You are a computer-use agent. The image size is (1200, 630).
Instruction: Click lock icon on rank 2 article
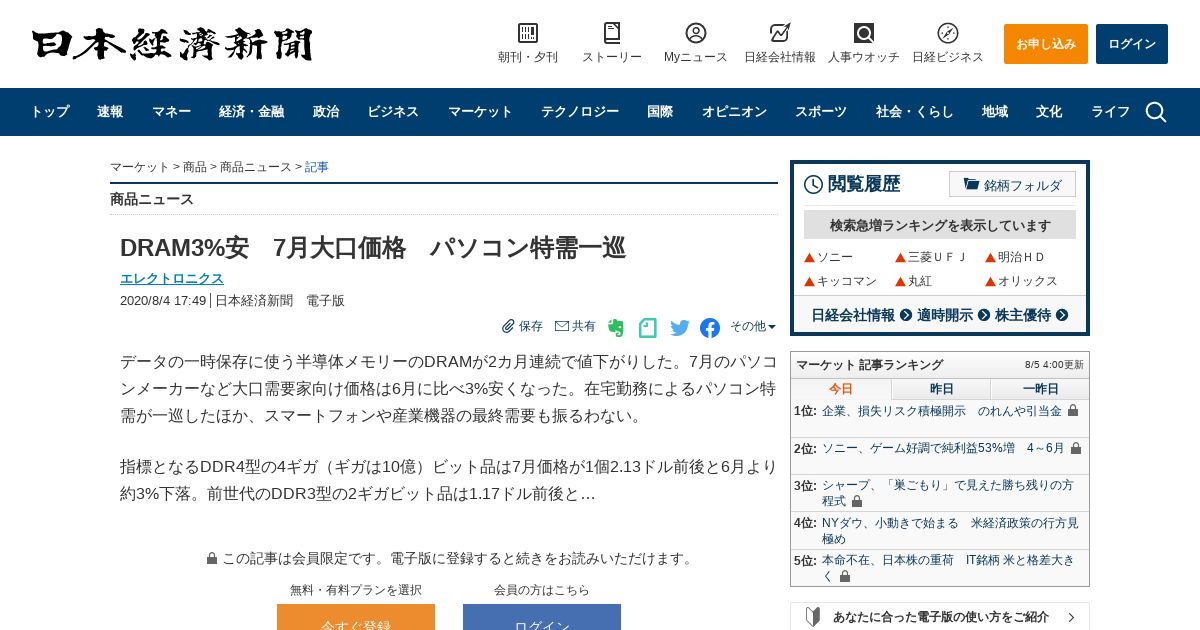1076,449
